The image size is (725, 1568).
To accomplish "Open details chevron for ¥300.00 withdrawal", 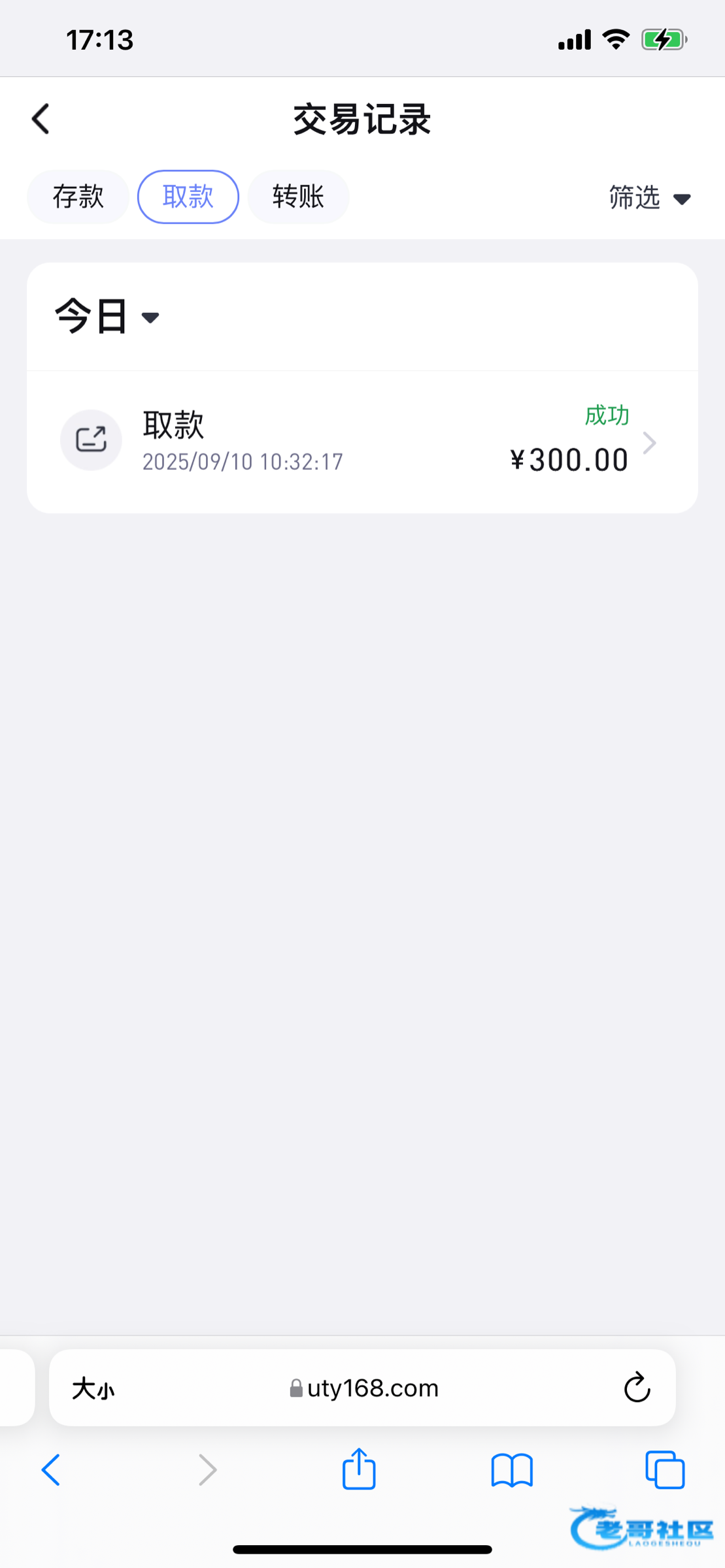I will tap(649, 443).
